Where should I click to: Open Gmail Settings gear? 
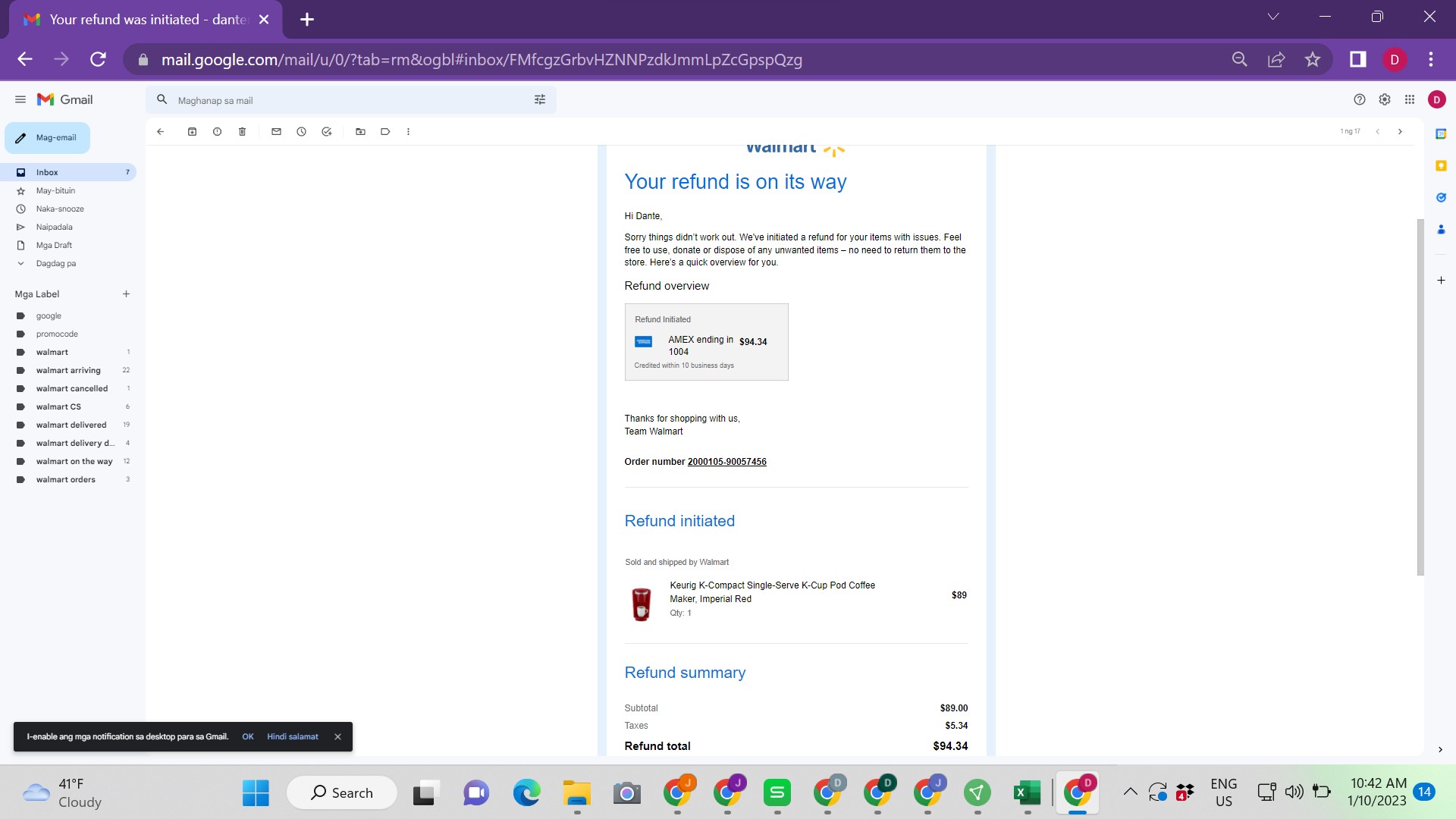1385,99
